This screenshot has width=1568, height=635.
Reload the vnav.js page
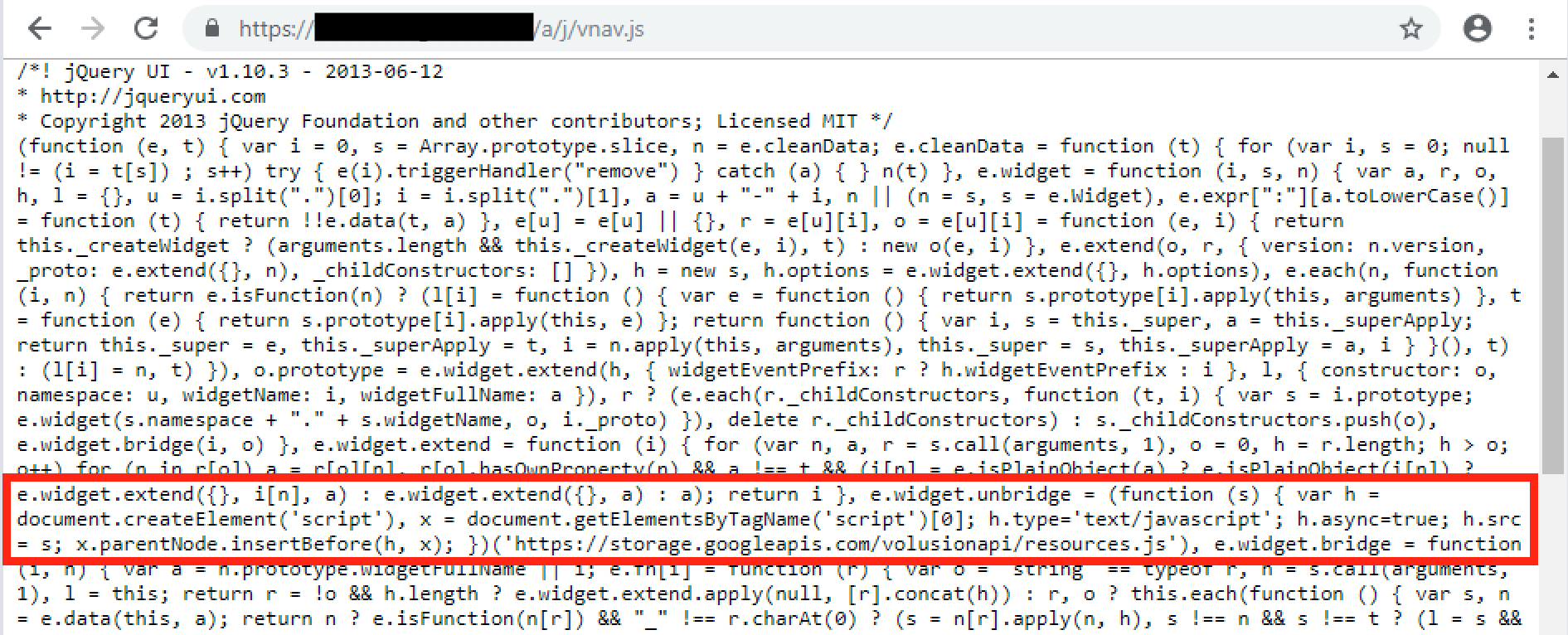pos(146,29)
